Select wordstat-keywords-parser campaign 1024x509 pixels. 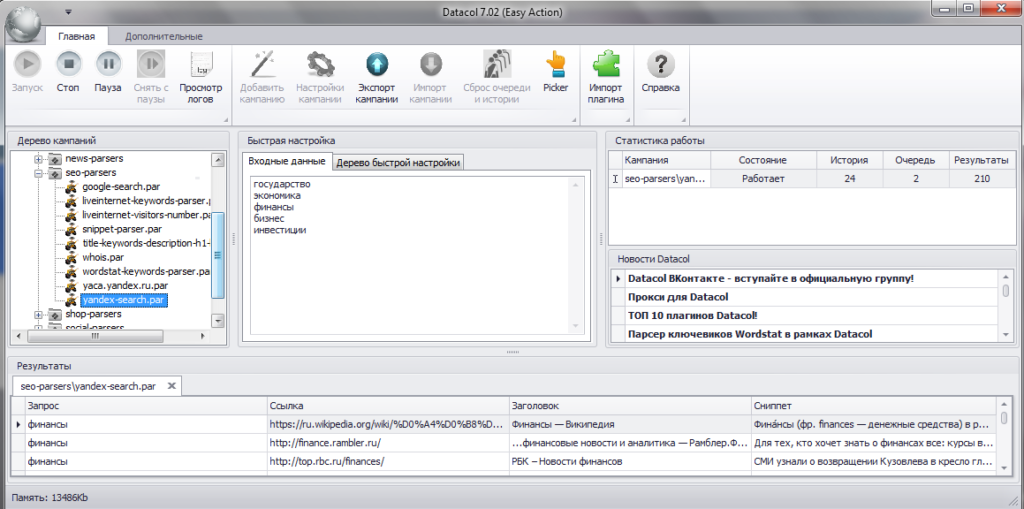[x=146, y=272]
